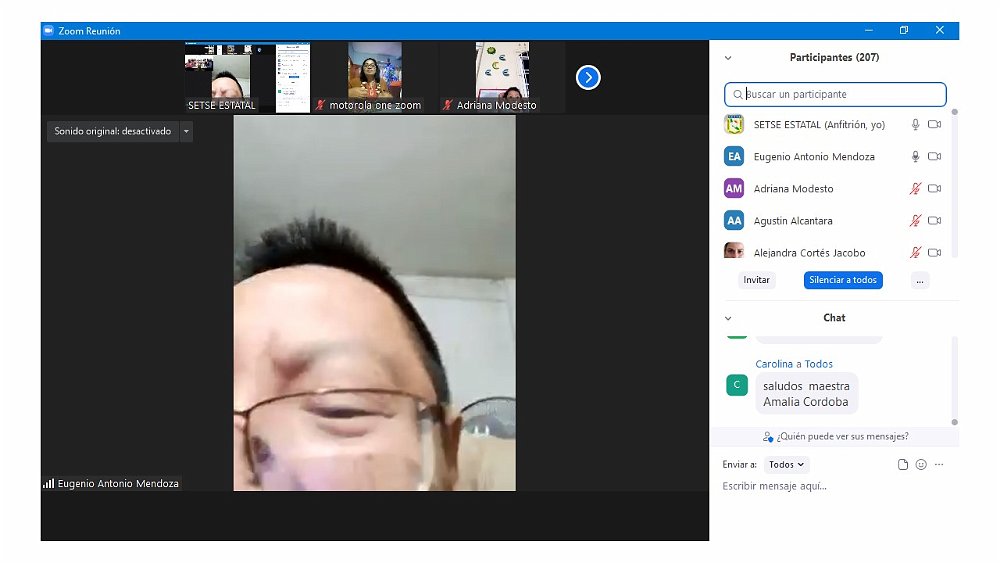
Task: Open the emoji picker in chat
Action: pos(921,465)
